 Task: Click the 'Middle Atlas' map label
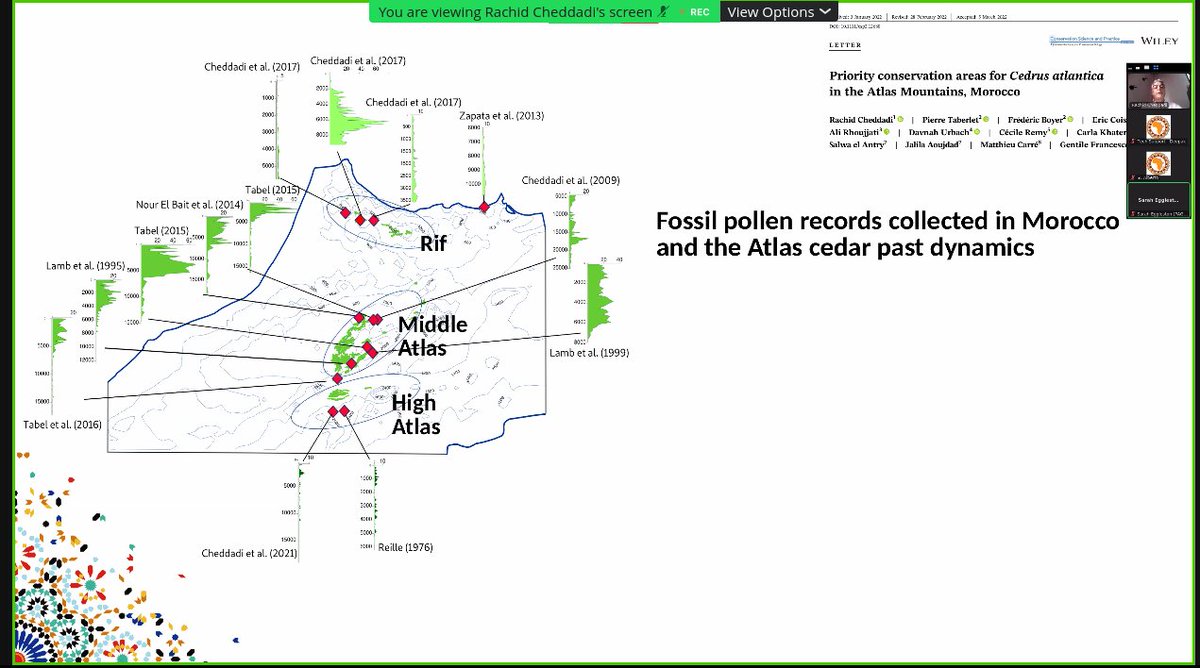tap(432, 336)
